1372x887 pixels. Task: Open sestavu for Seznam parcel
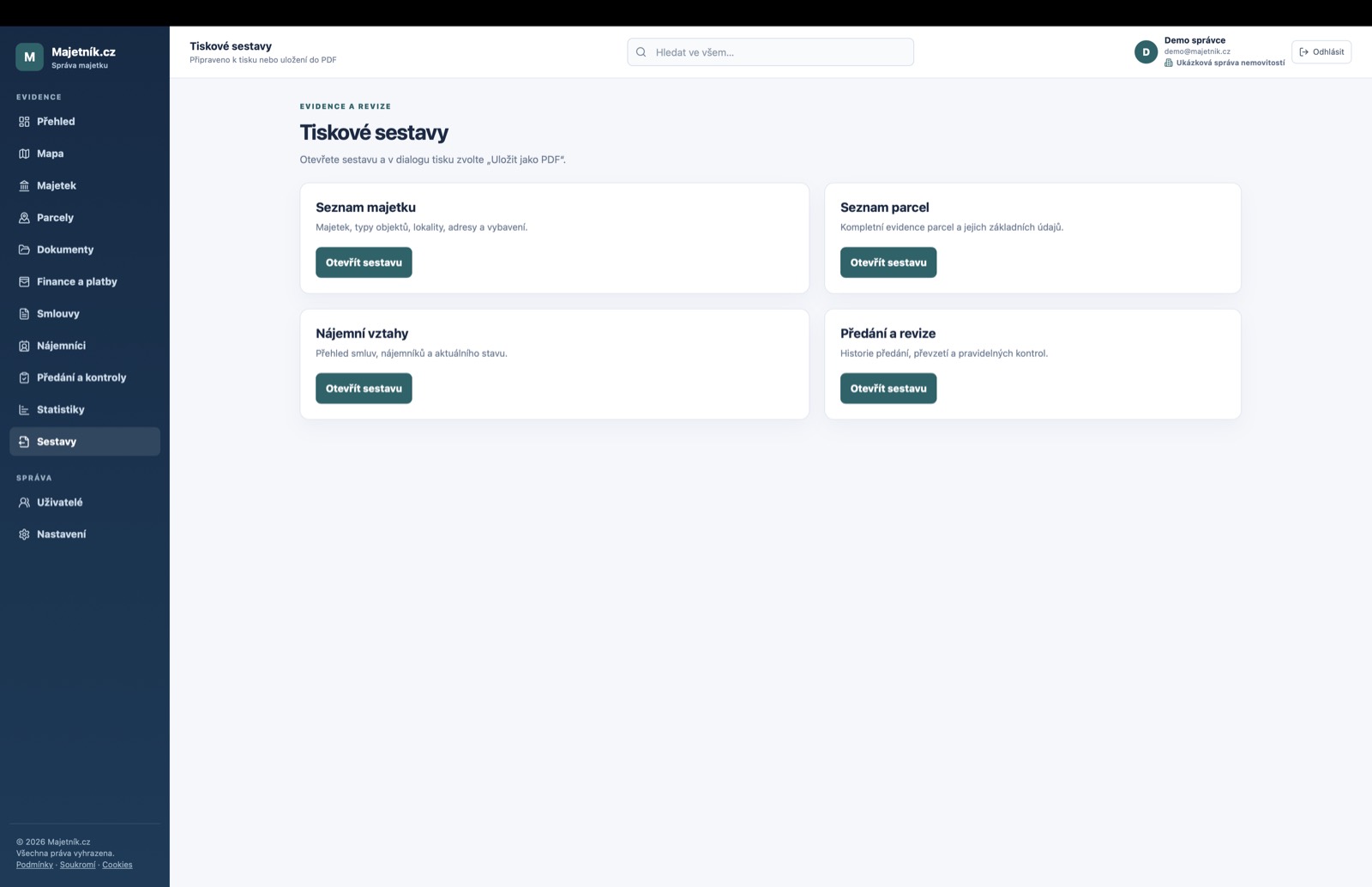pyautogui.click(x=888, y=262)
